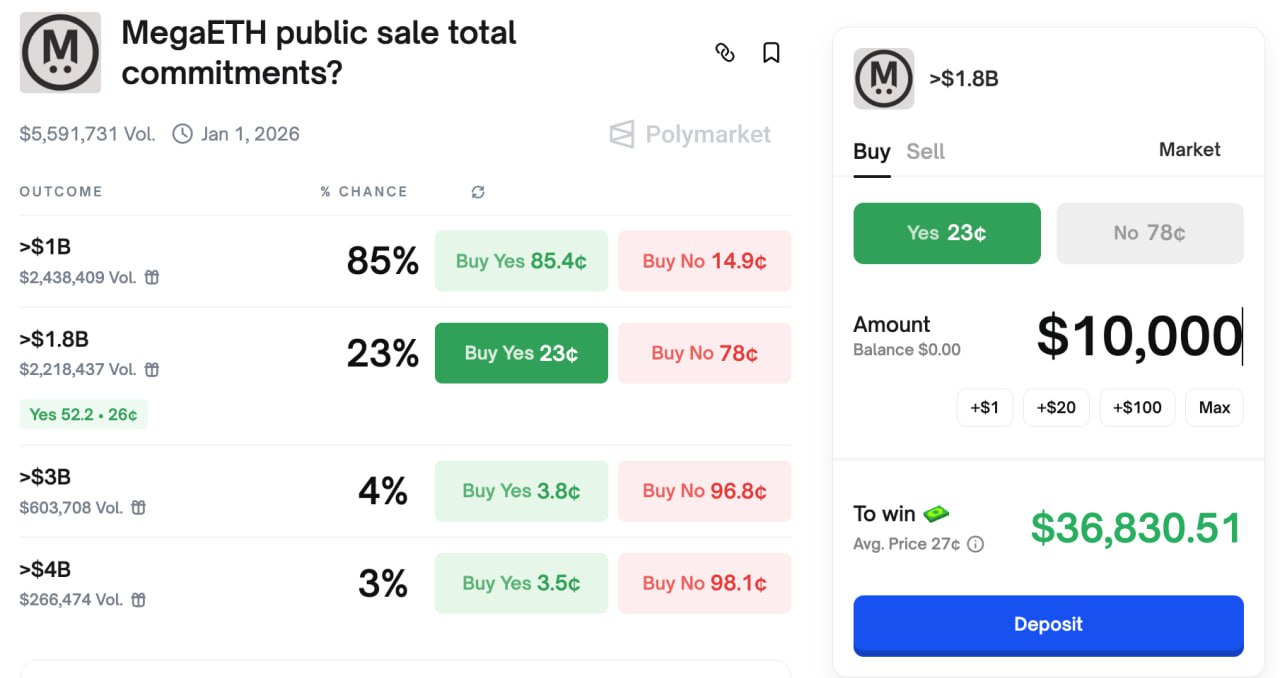Click the Max amount button
Viewport: 1280px width, 678px height.
[x=1214, y=408]
